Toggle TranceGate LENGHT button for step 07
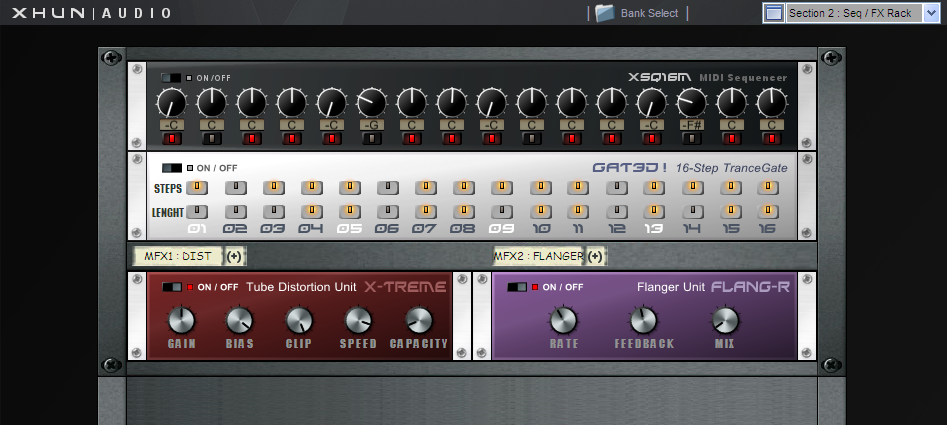 click(426, 211)
